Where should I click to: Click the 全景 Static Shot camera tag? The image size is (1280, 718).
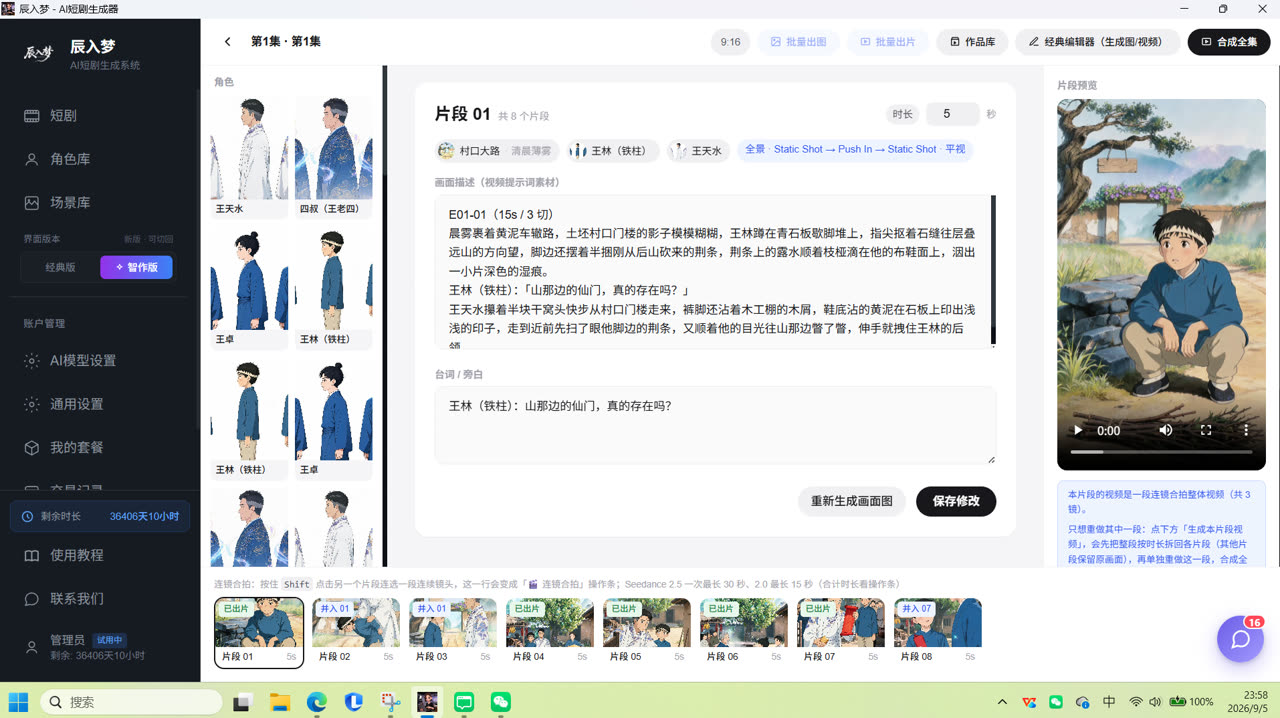[855, 149]
